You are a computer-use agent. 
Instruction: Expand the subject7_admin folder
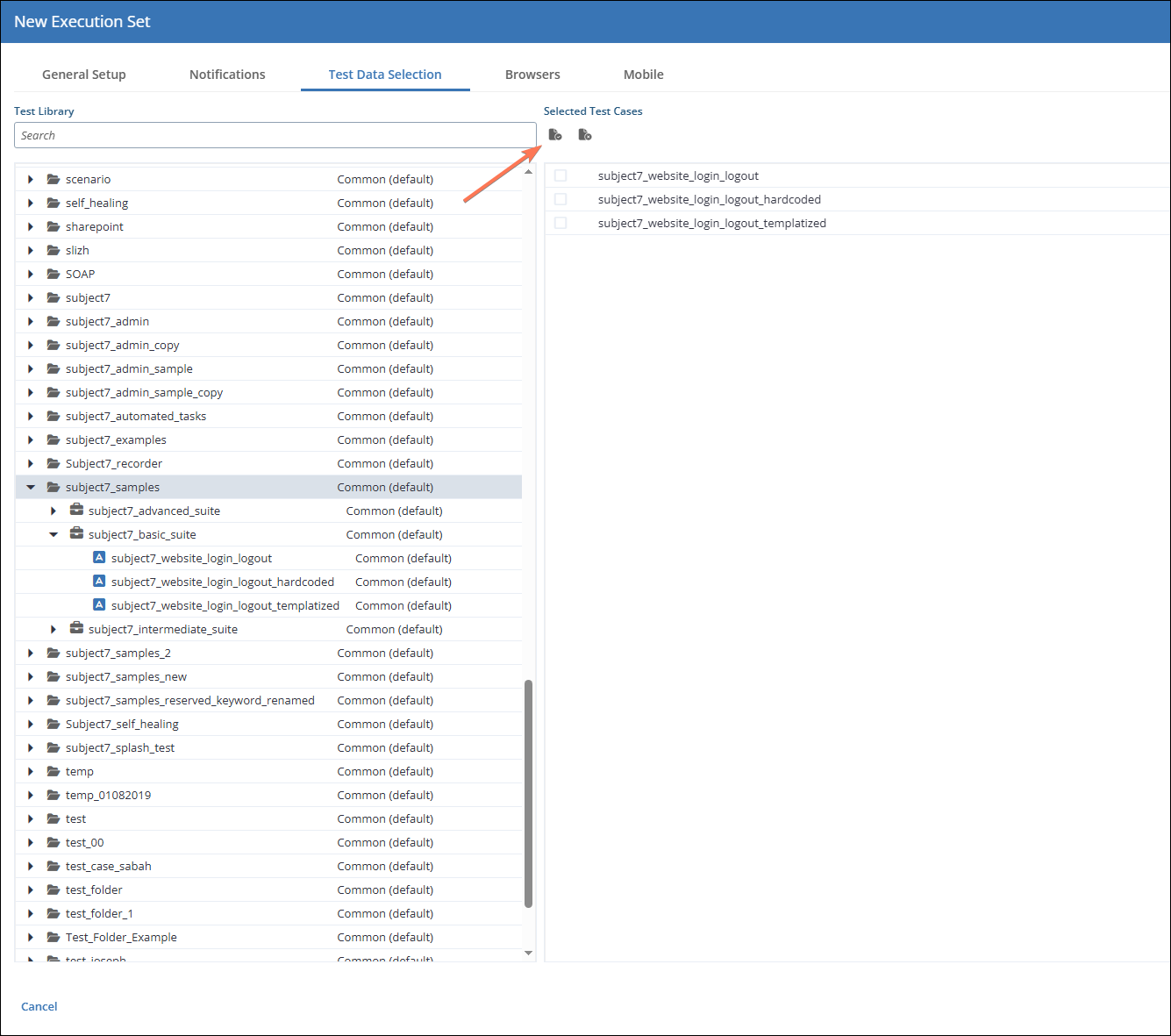(31, 321)
